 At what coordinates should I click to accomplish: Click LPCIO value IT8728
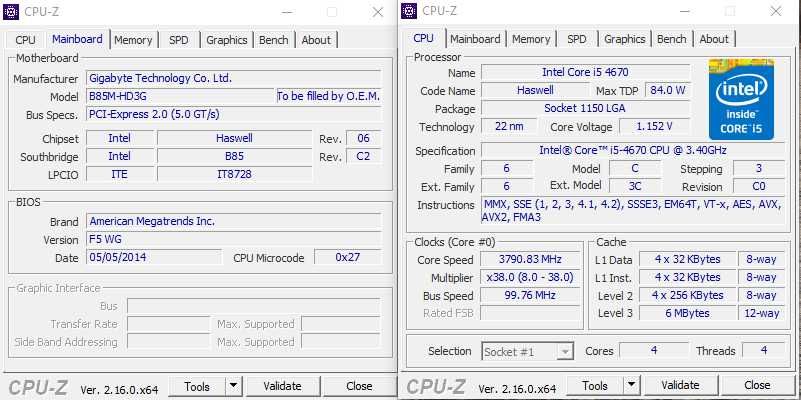pos(234,174)
